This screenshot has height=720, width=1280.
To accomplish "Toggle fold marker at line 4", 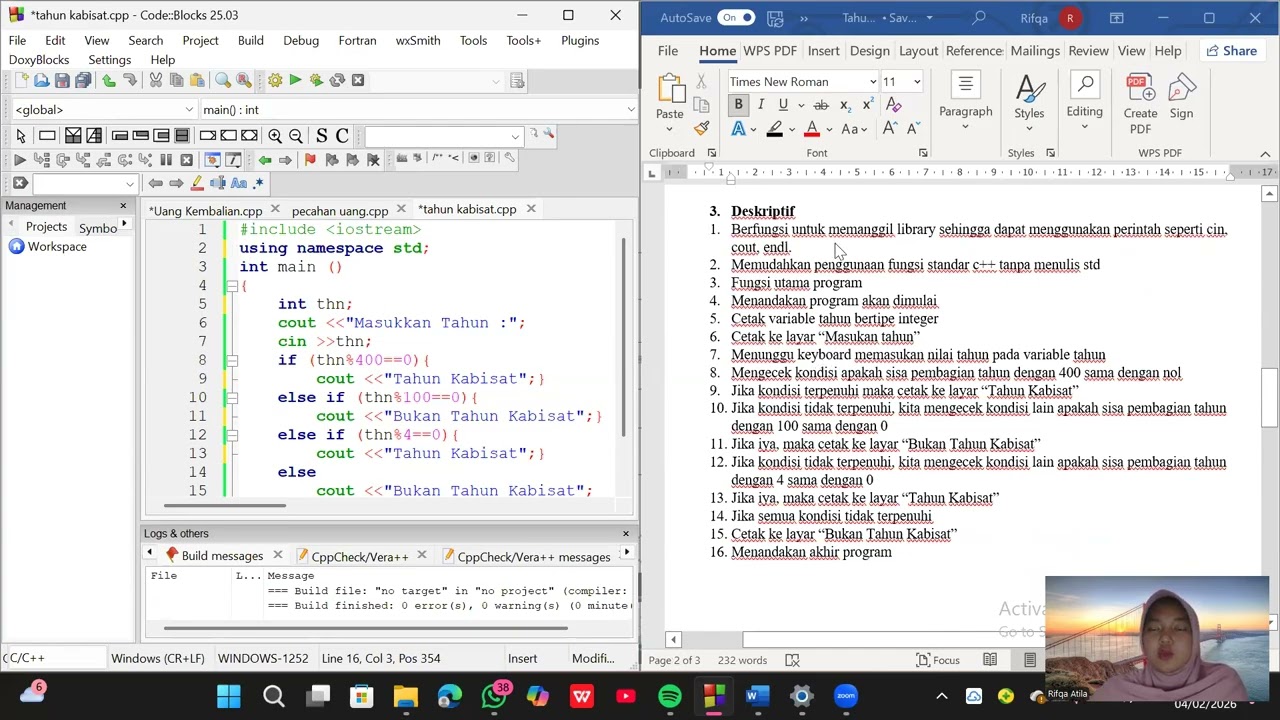I will coord(231,286).
